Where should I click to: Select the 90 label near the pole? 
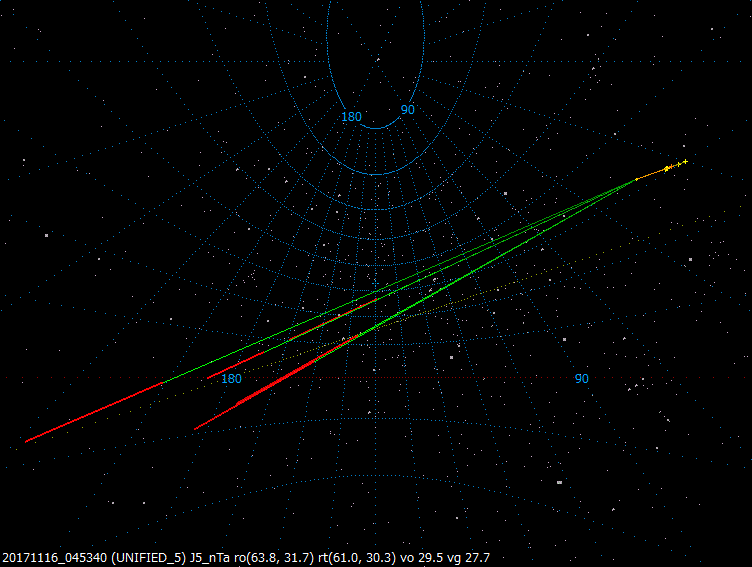[x=407, y=109]
